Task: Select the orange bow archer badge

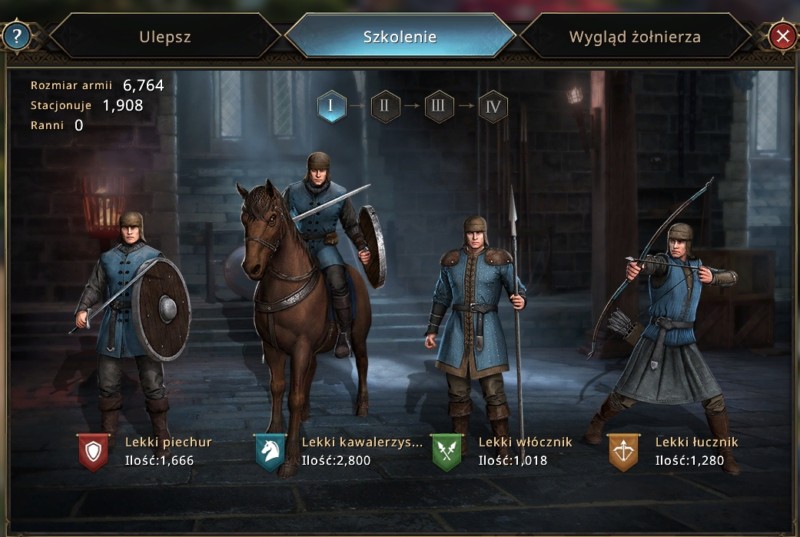Action: point(623,452)
